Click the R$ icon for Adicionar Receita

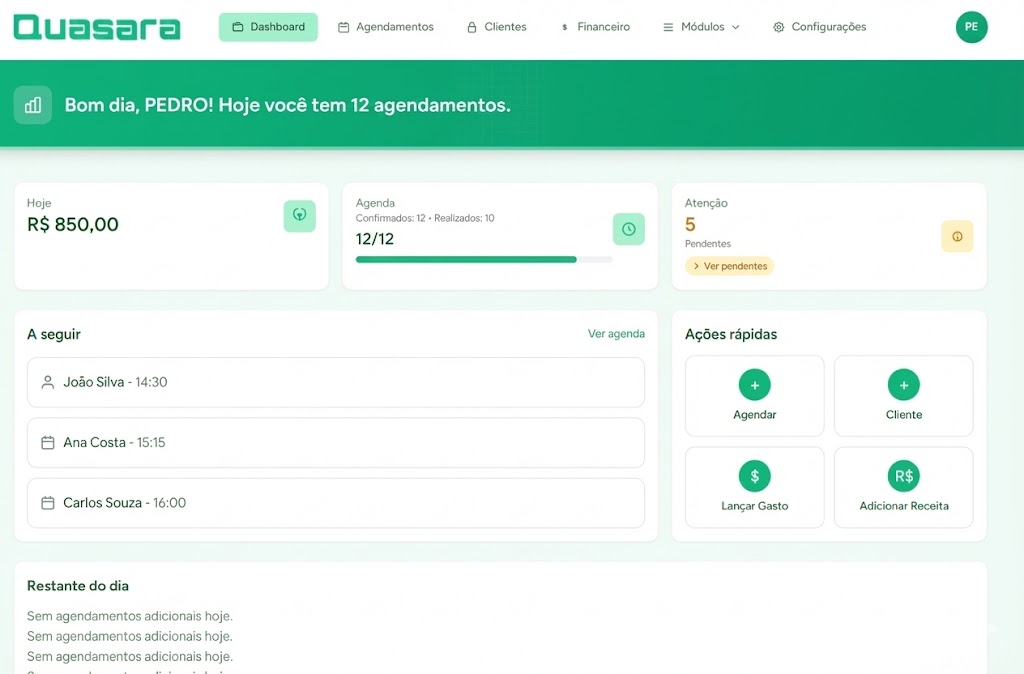[x=903, y=475]
